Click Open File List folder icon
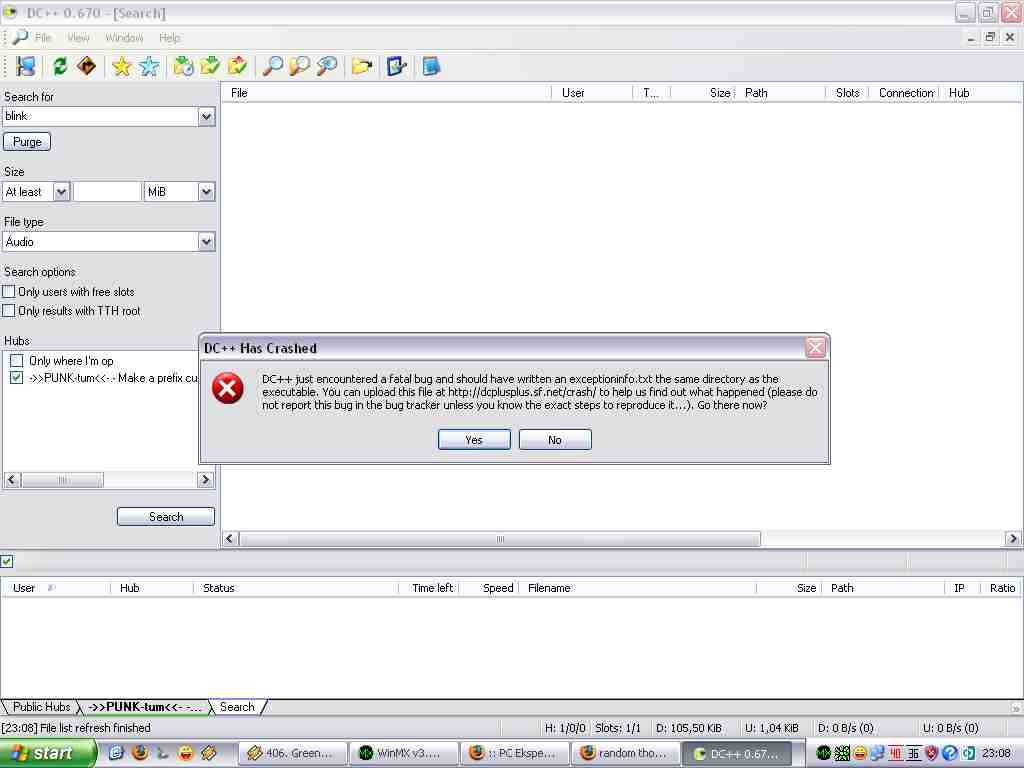The image size is (1024, 768). pyautogui.click(x=361, y=66)
